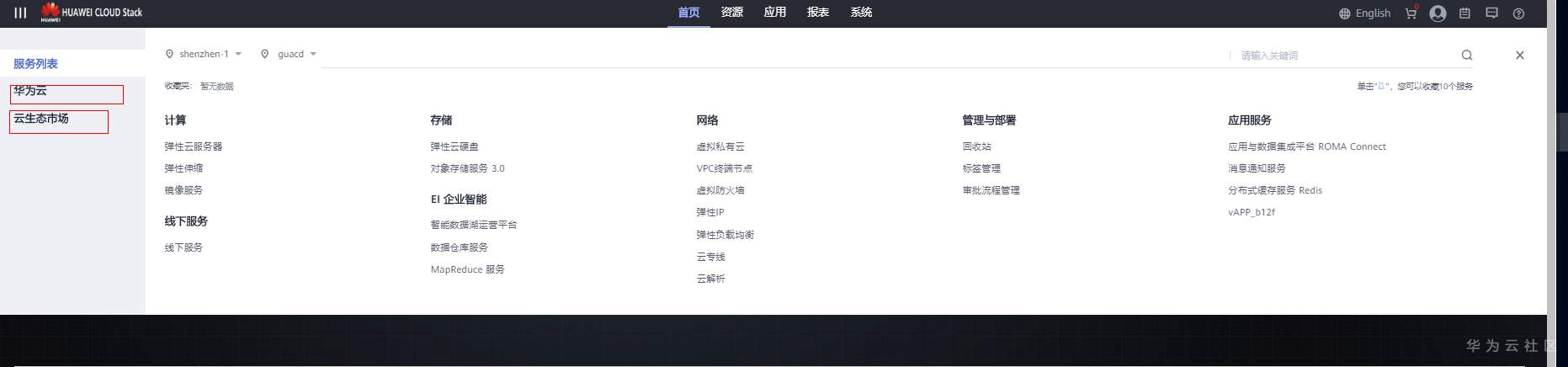Open VPC终端节点 link
The height and width of the screenshot is (367, 1568).
point(725,168)
